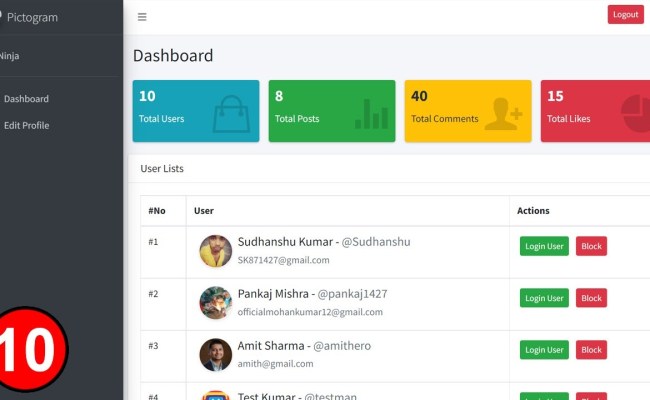Screen dimensions: 650x400
Task: Click the Ninja username in sidebar
Action: pos(10,56)
